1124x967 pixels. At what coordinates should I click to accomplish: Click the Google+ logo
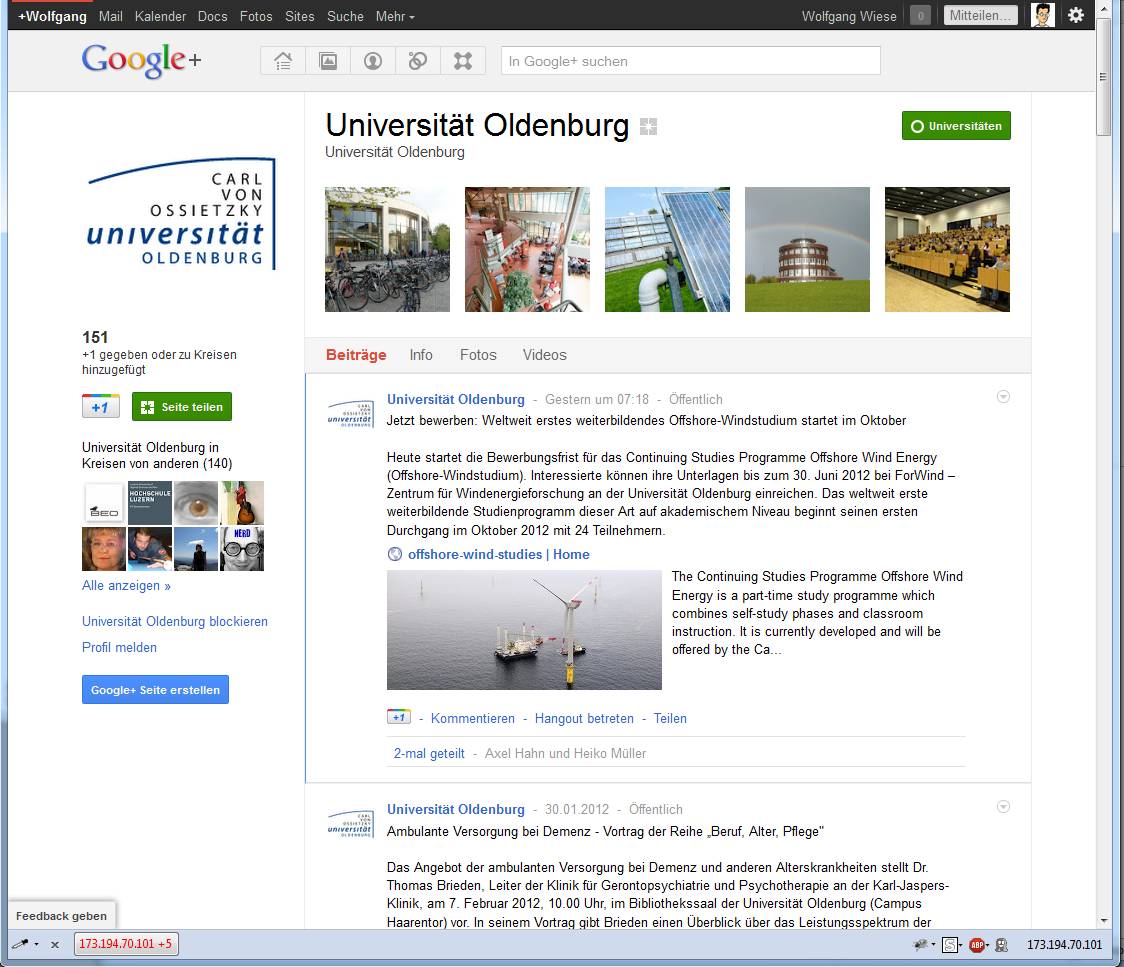(141, 60)
